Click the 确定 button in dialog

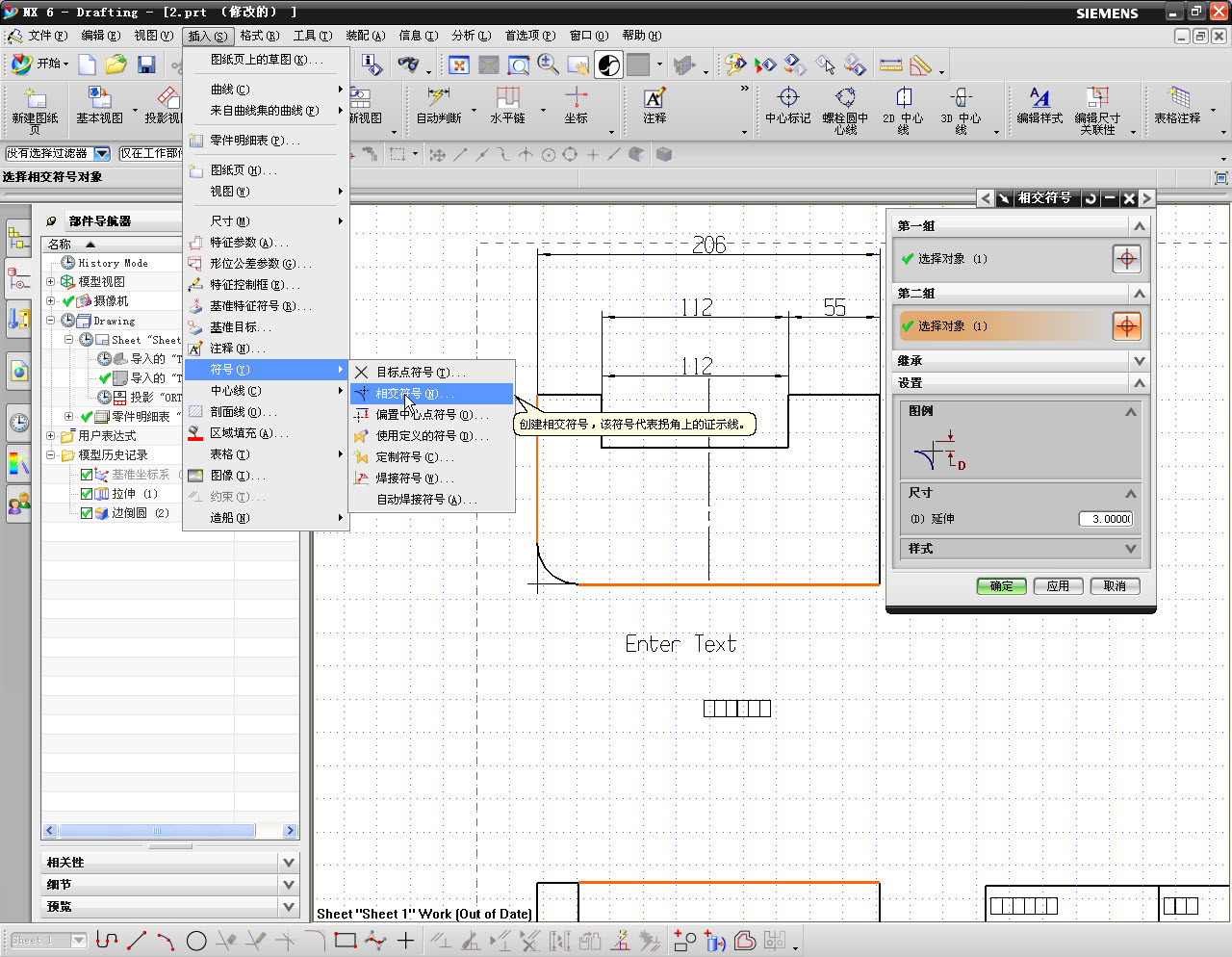[1001, 586]
